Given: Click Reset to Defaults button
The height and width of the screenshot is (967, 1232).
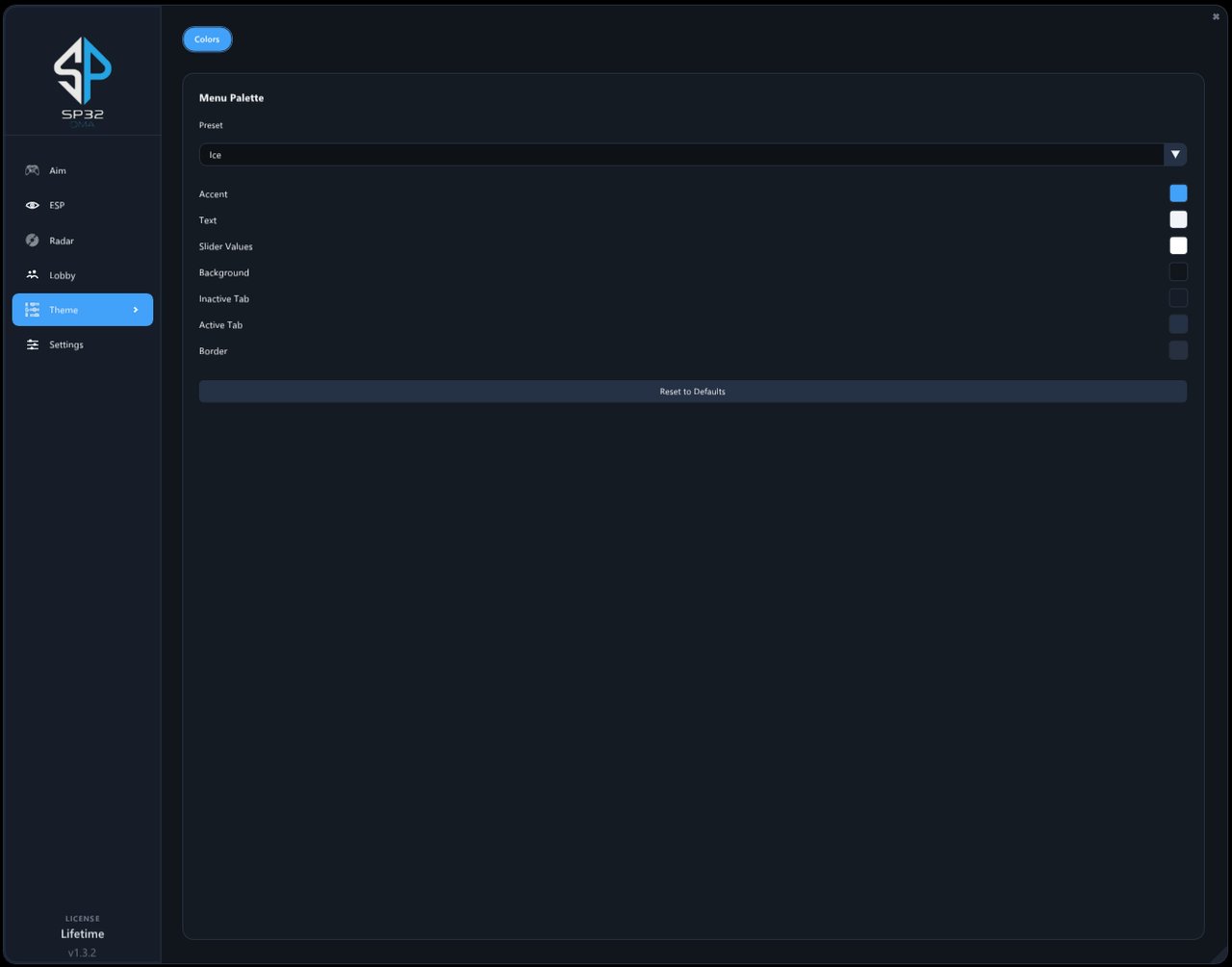Looking at the screenshot, I should coord(692,392).
